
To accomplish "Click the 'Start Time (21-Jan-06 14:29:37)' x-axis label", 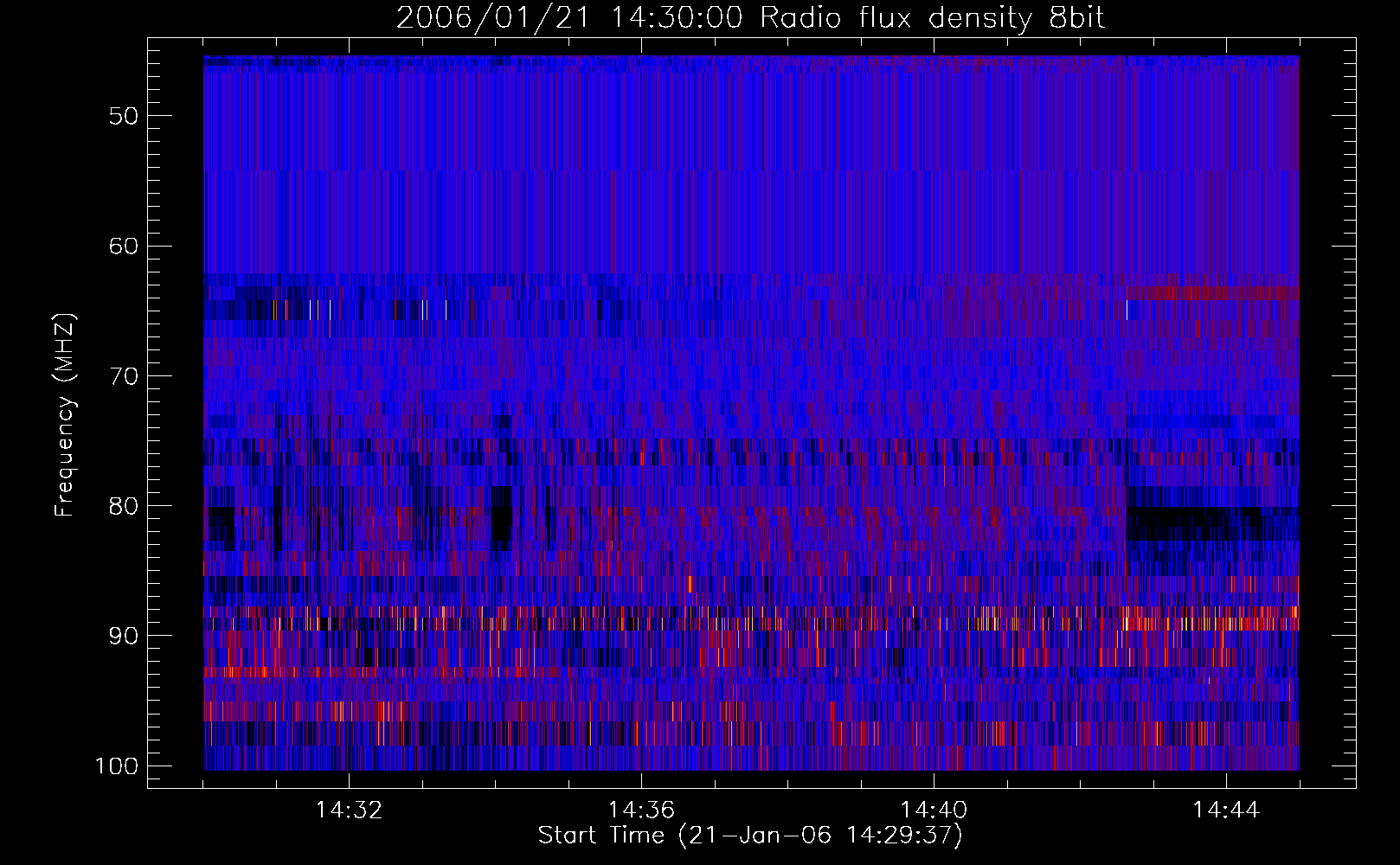I will pyautogui.click(x=750, y=836).
